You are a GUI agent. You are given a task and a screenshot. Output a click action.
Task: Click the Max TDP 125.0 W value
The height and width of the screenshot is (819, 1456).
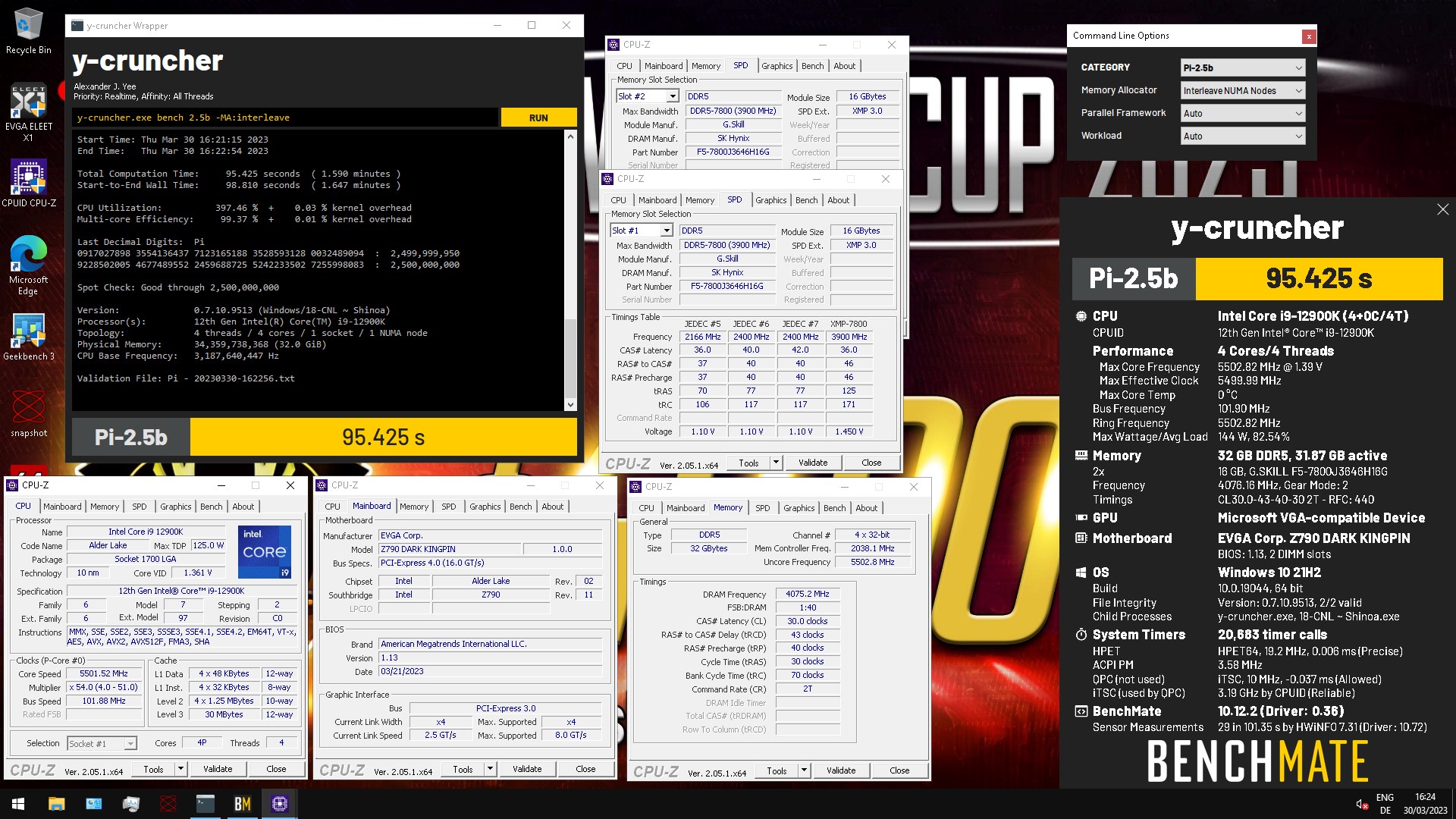tap(208, 546)
